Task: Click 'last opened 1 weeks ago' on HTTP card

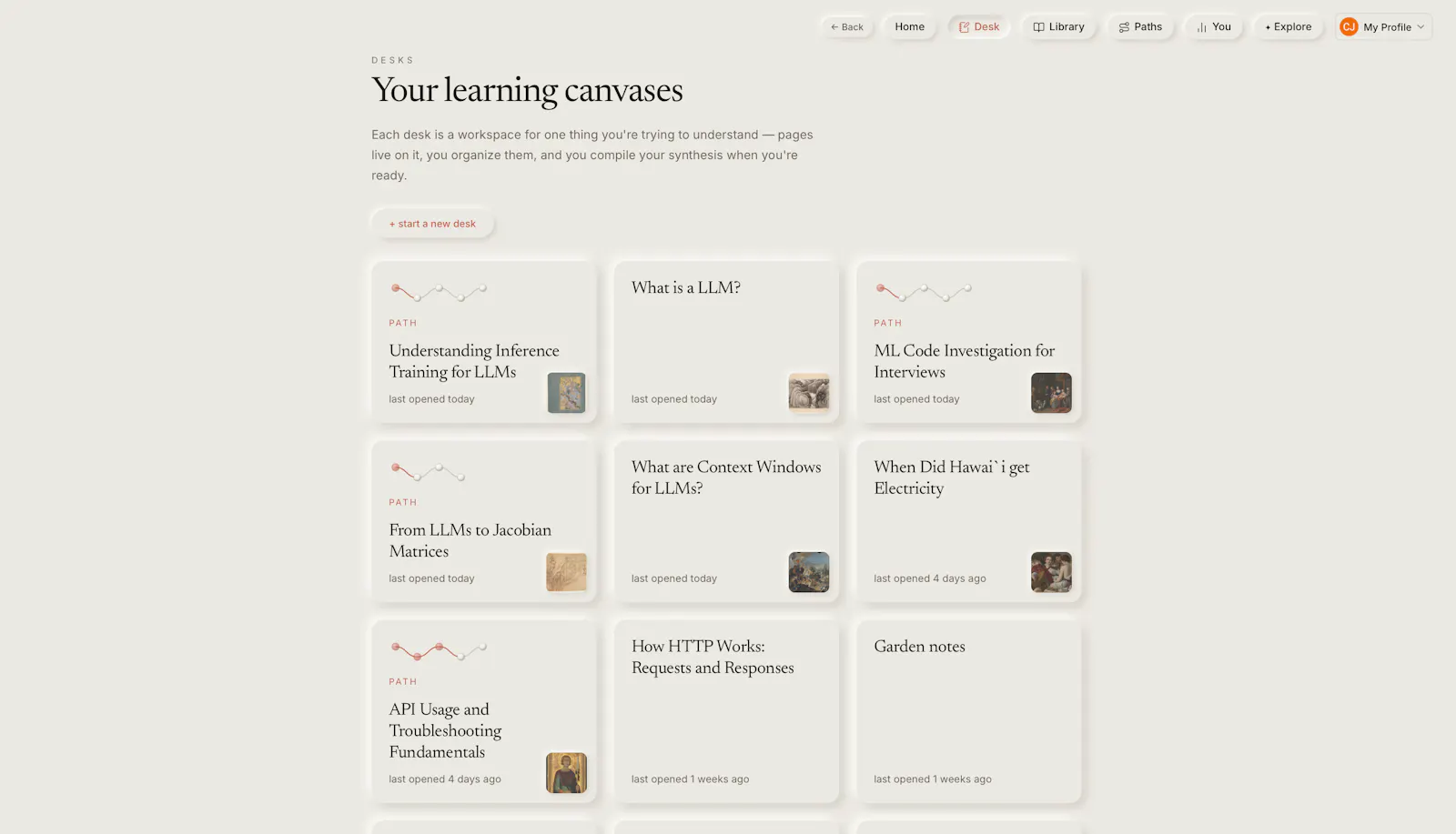Action: (690, 779)
